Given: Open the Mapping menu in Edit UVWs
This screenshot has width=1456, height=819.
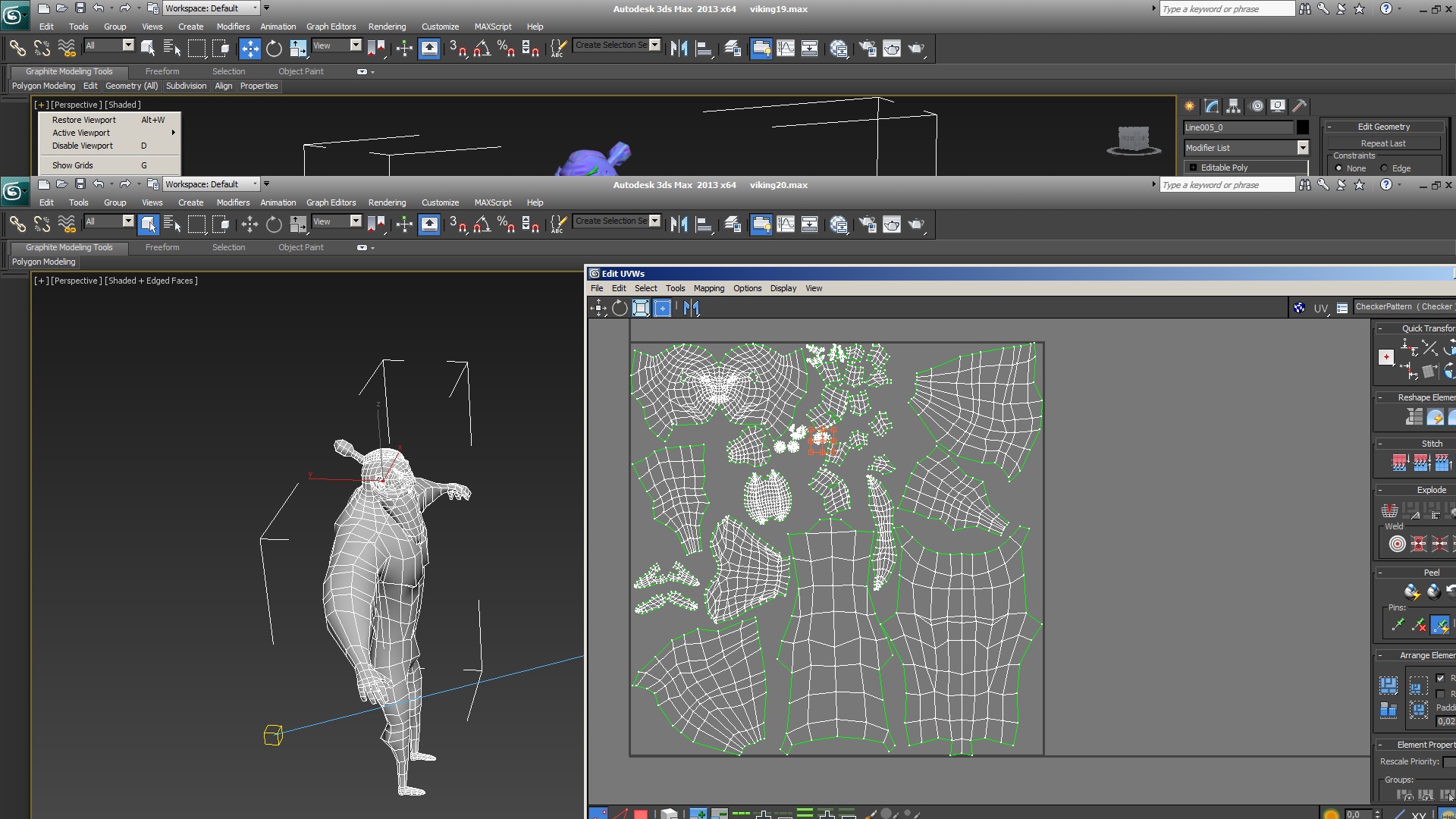Looking at the screenshot, I should [708, 288].
